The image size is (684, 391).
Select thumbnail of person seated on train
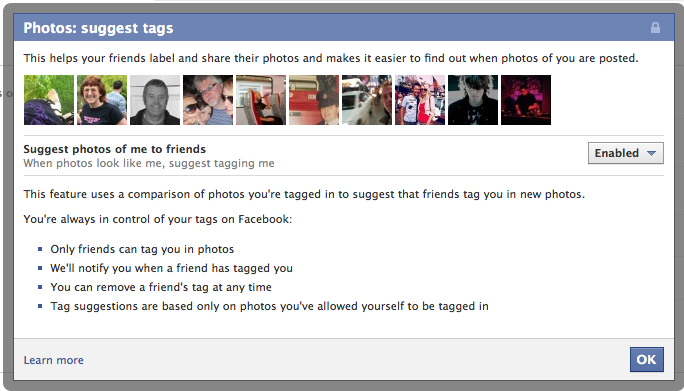click(x=261, y=100)
